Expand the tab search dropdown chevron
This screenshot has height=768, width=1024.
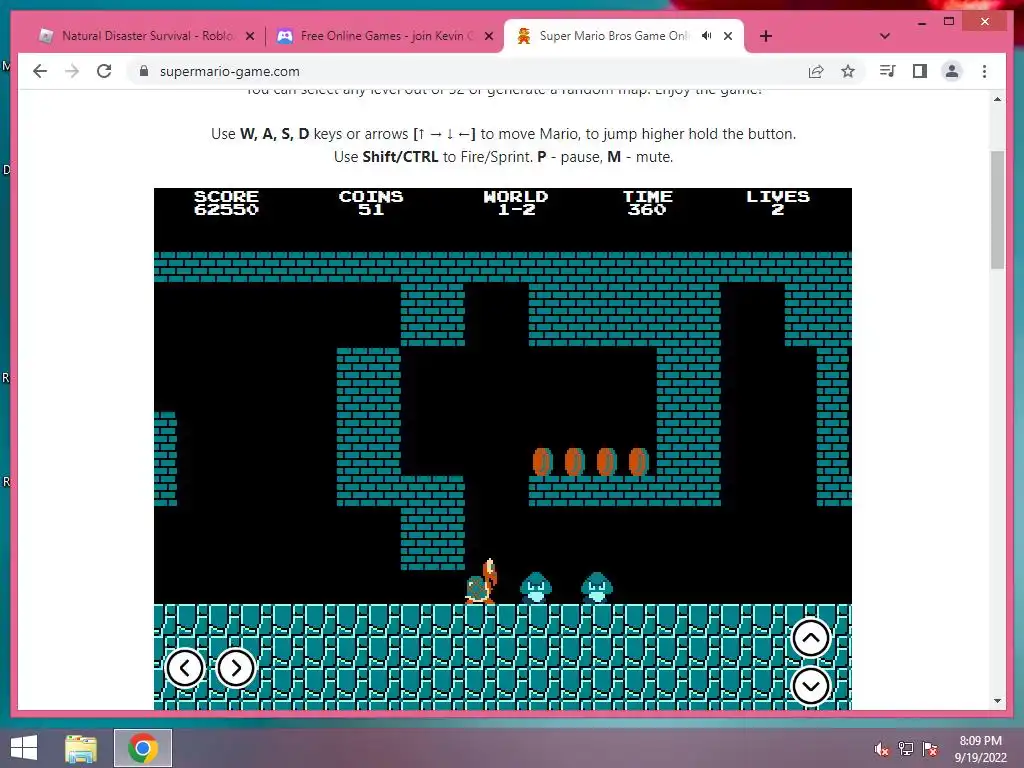pos(885,37)
